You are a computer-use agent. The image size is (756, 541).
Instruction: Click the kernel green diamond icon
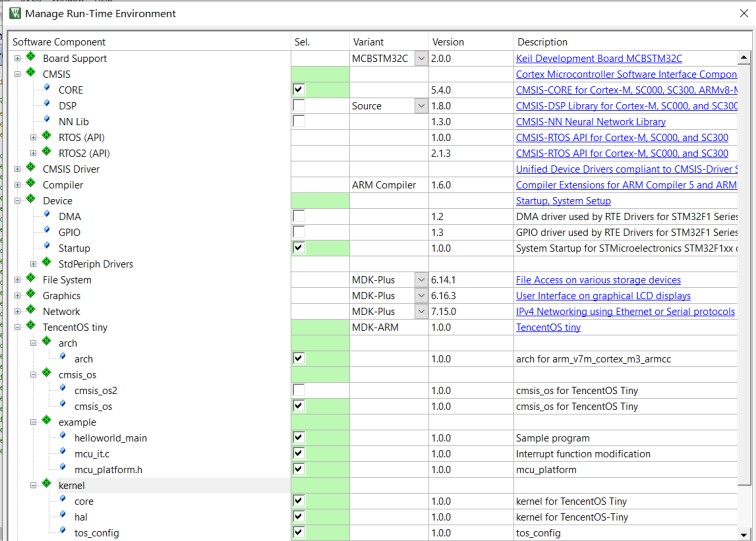[x=47, y=484]
